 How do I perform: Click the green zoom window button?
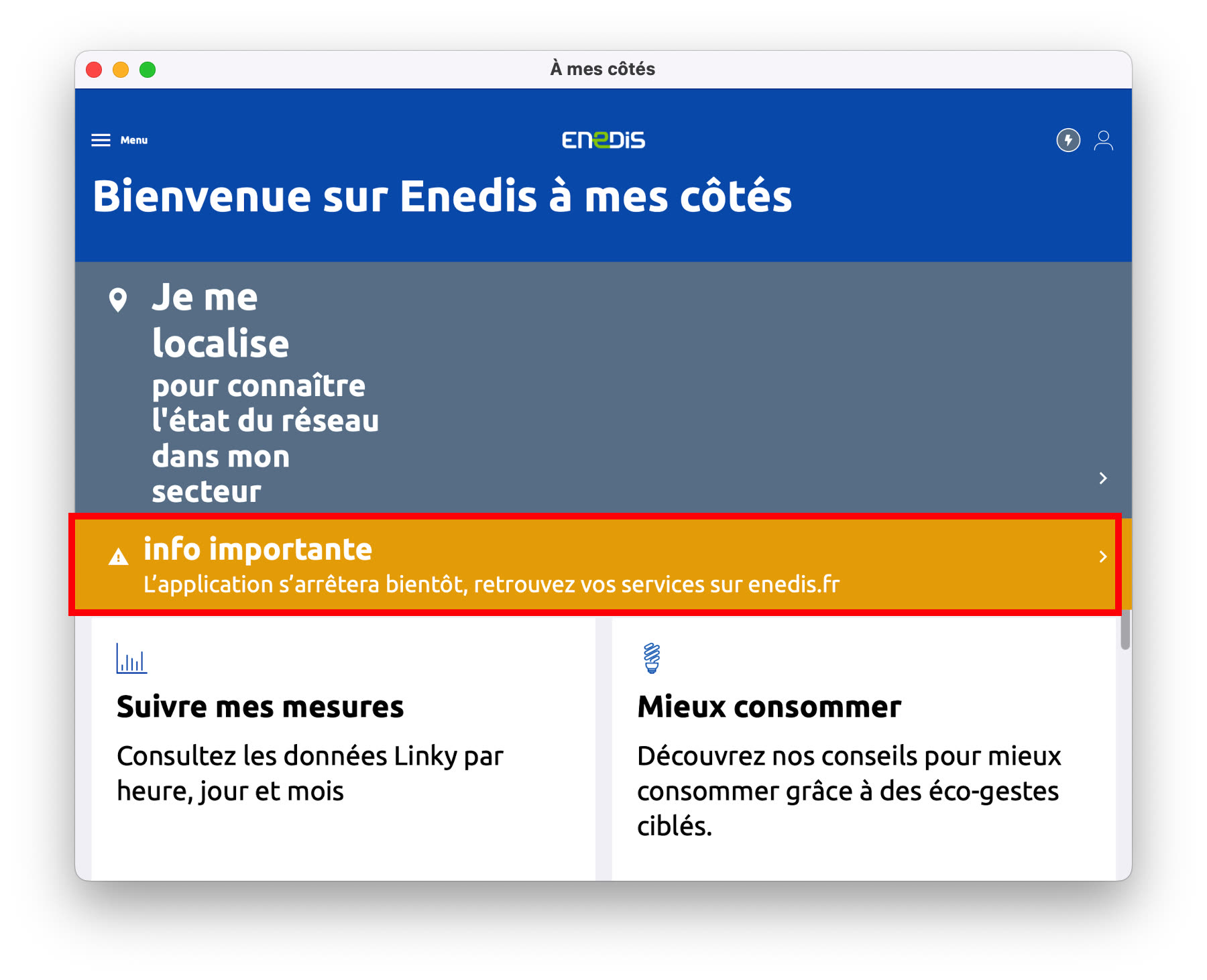(x=148, y=68)
